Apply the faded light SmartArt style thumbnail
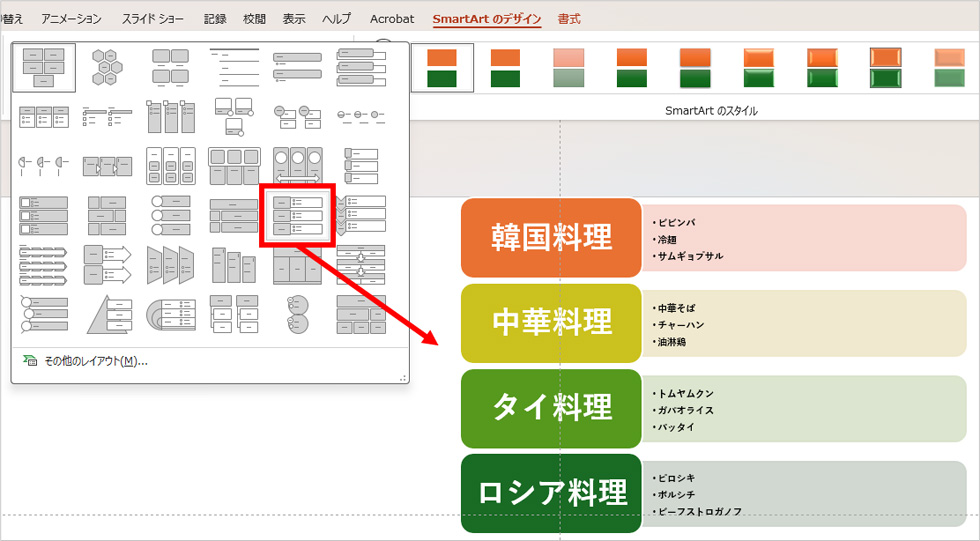This screenshot has height=541, width=980. point(569,68)
